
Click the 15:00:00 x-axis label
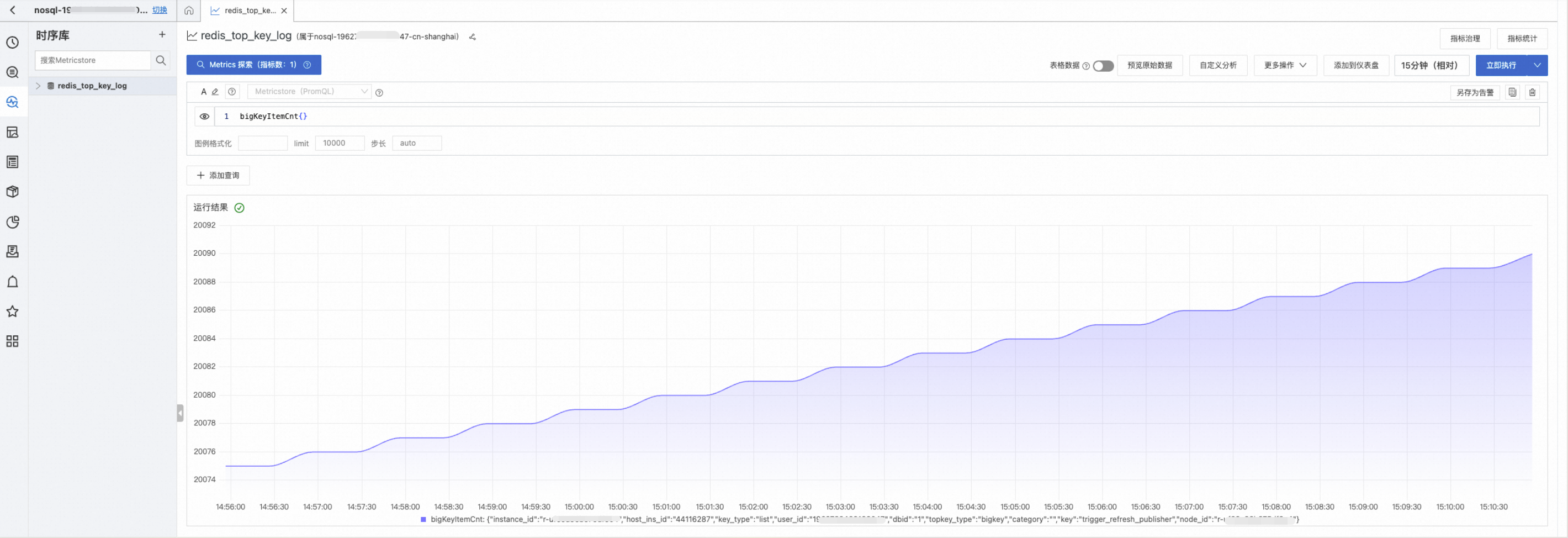(x=579, y=507)
